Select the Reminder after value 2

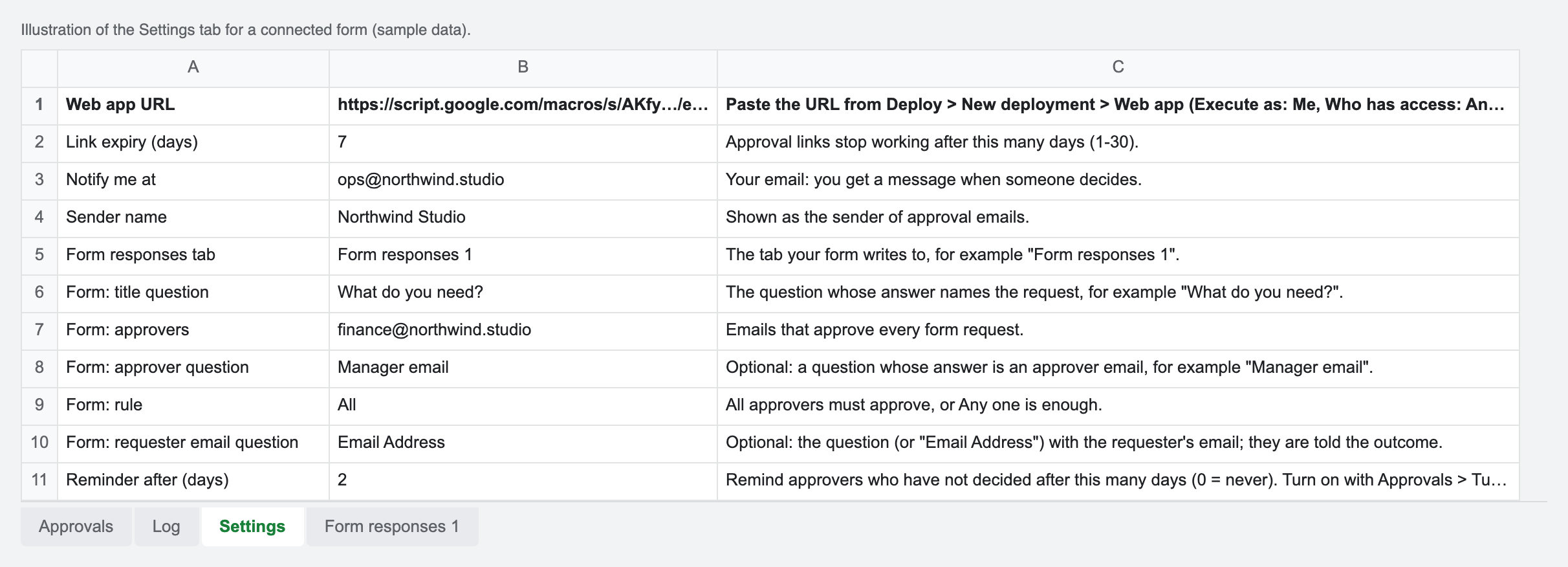(523, 481)
